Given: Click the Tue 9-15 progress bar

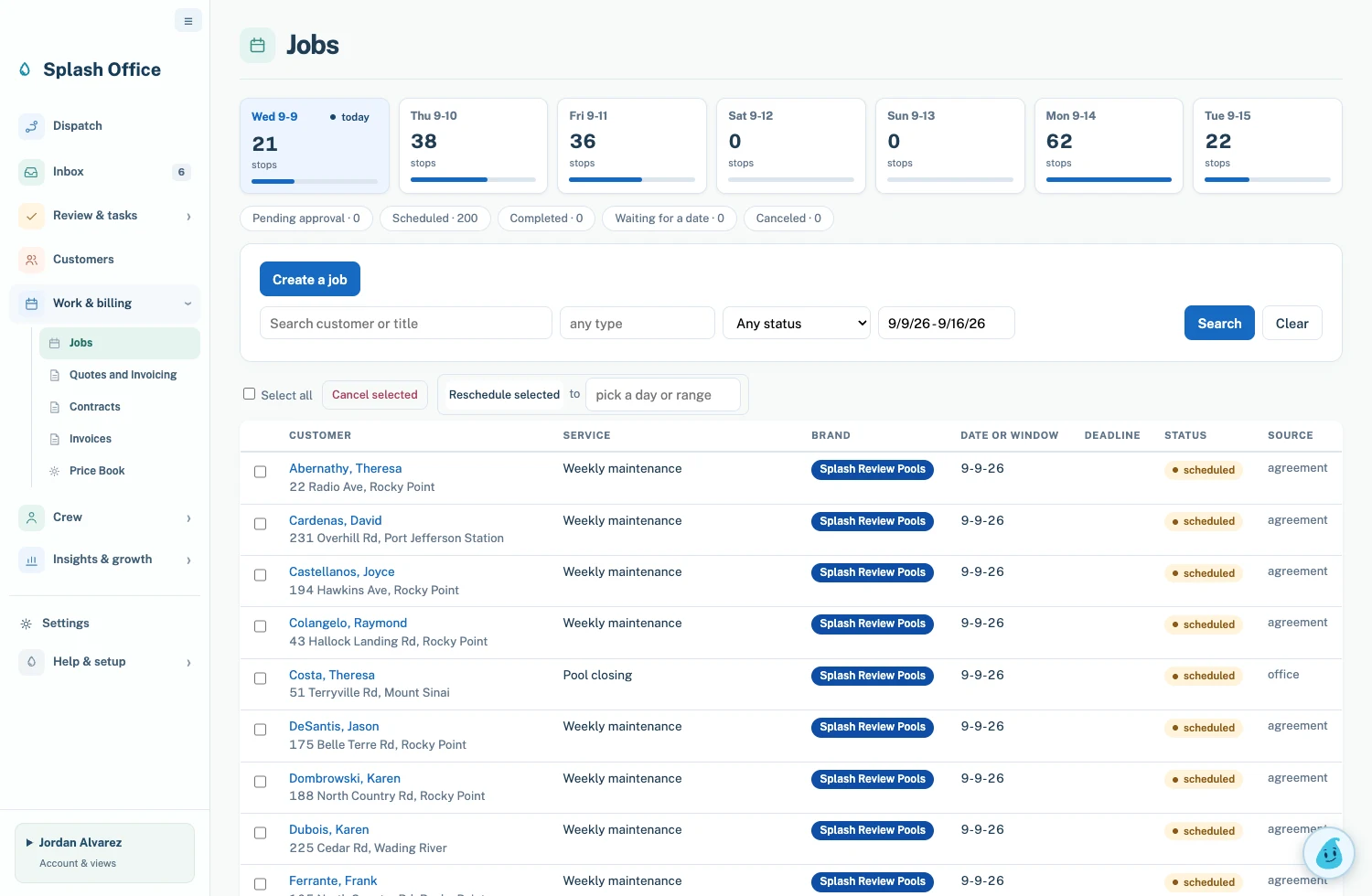Looking at the screenshot, I should coord(1268,179).
